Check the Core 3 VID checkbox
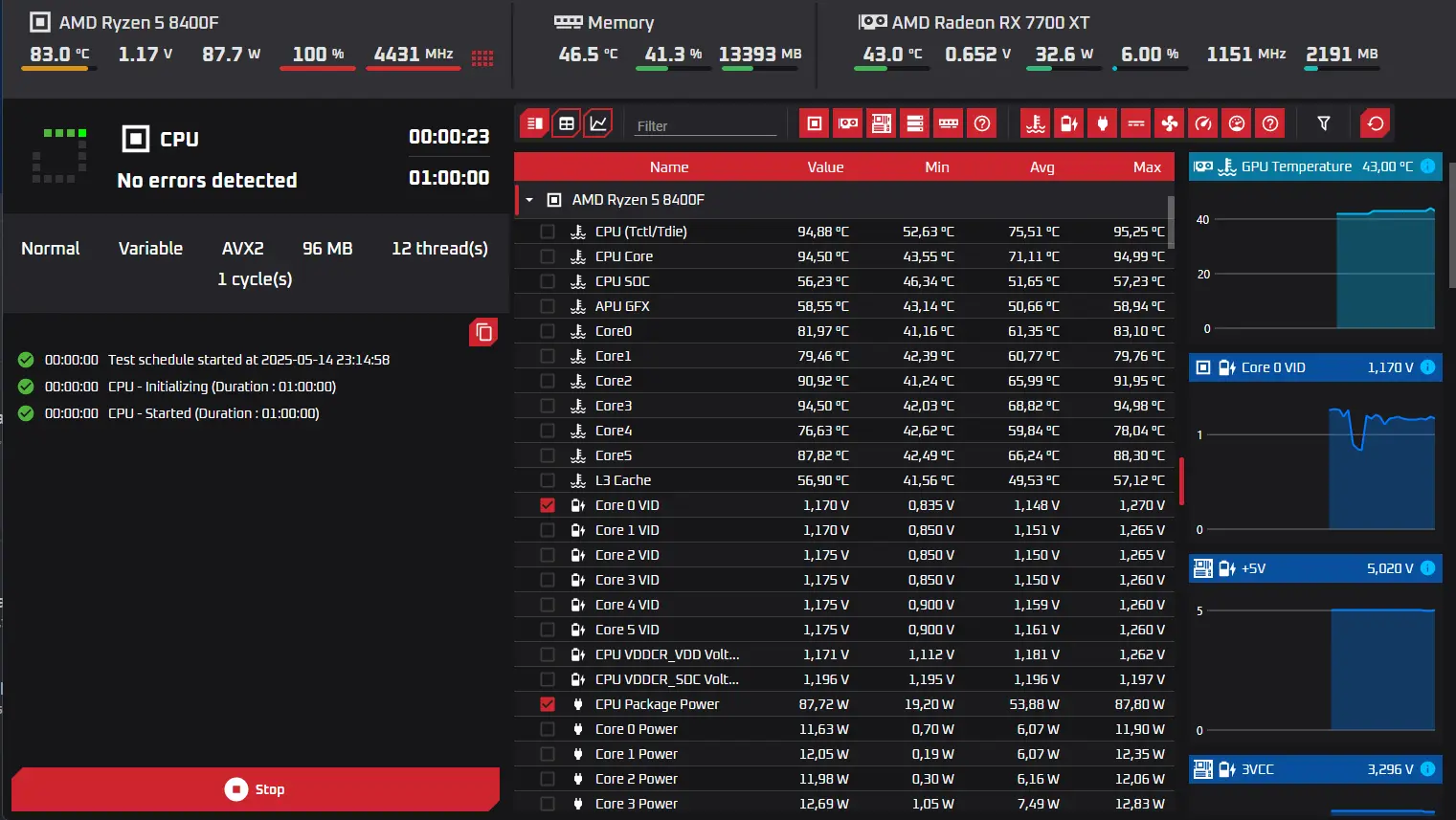The height and width of the screenshot is (820, 1456). 548,580
